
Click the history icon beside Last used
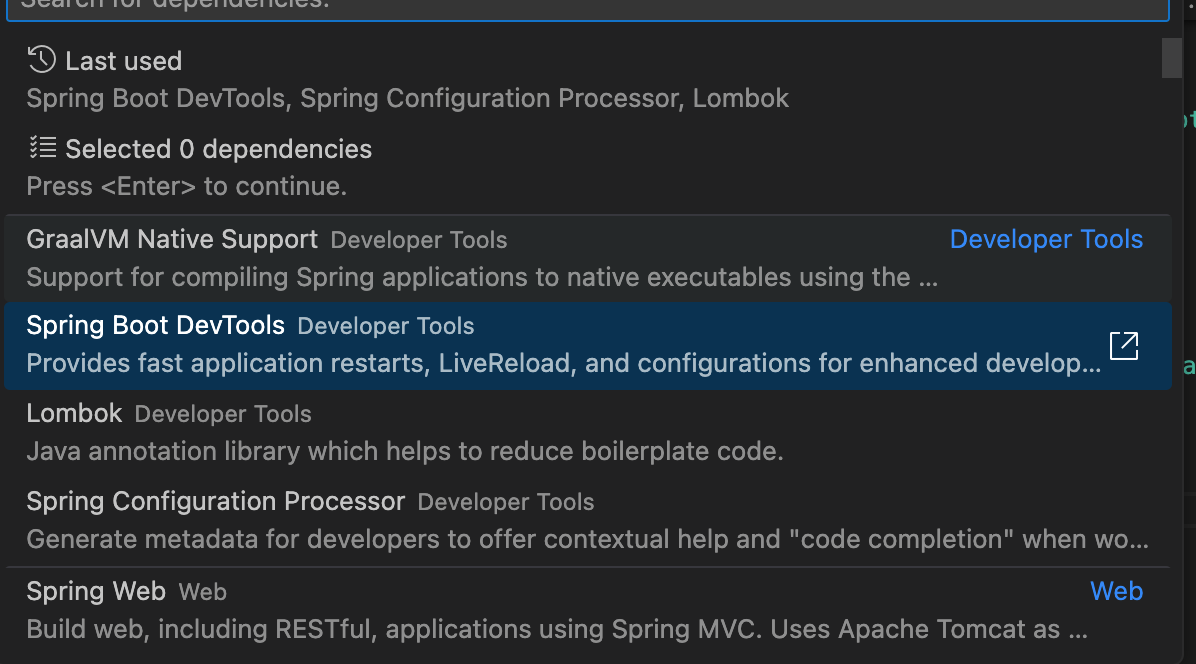tap(42, 60)
